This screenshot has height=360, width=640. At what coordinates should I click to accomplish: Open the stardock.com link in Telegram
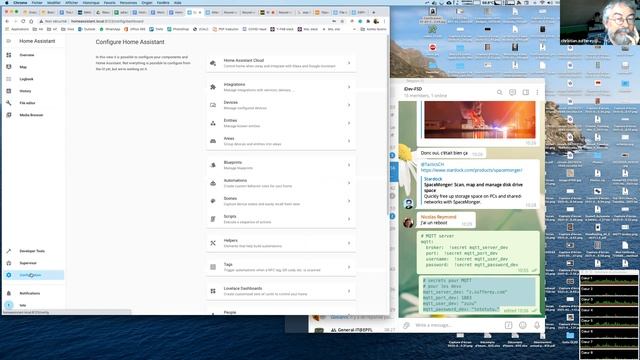coord(471,170)
